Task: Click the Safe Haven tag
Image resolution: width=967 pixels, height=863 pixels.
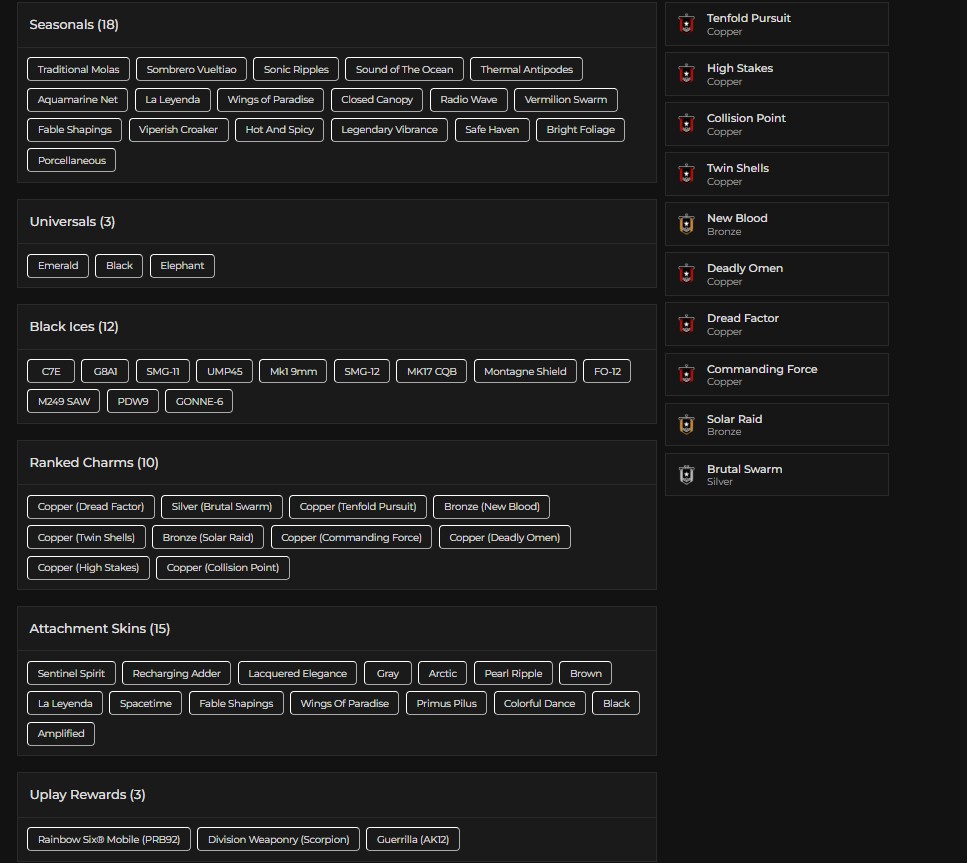Action: pos(492,130)
